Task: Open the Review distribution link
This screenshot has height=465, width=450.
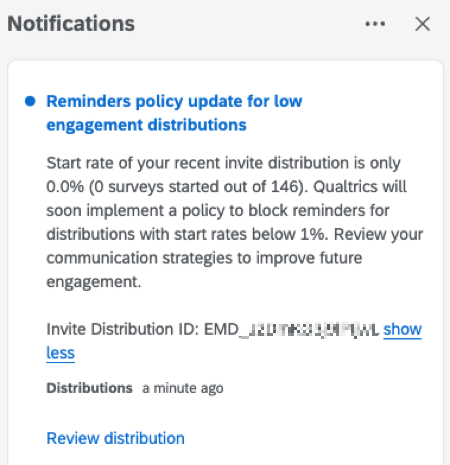Action: click(x=115, y=438)
